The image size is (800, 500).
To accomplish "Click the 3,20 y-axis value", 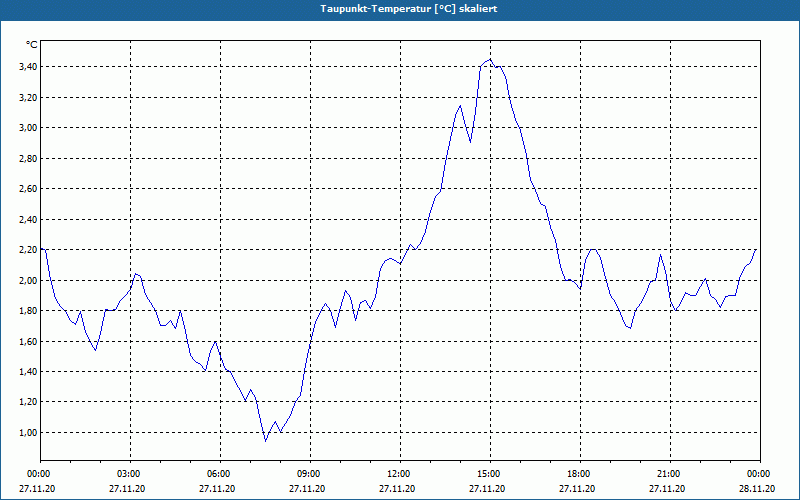I will tap(28, 97).
